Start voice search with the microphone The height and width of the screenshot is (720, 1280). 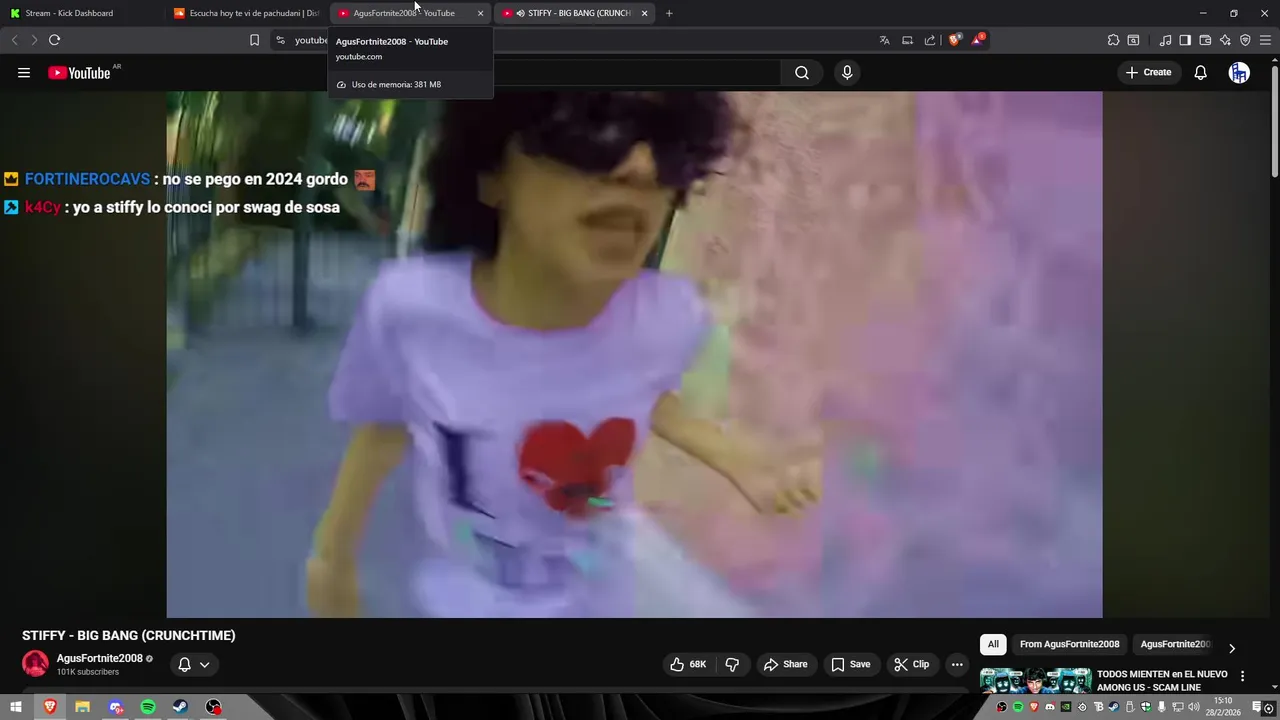(x=847, y=72)
